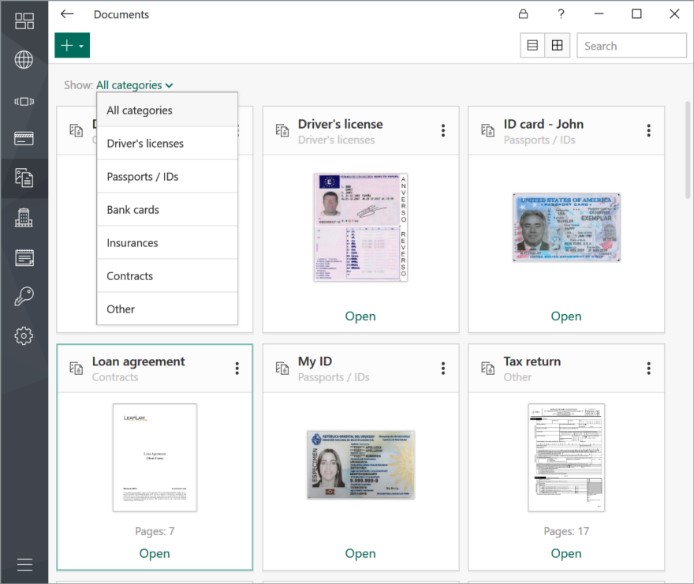Open the Driver's license card options menu
Viewport: 694px width, 584px height.
[443, 131]
